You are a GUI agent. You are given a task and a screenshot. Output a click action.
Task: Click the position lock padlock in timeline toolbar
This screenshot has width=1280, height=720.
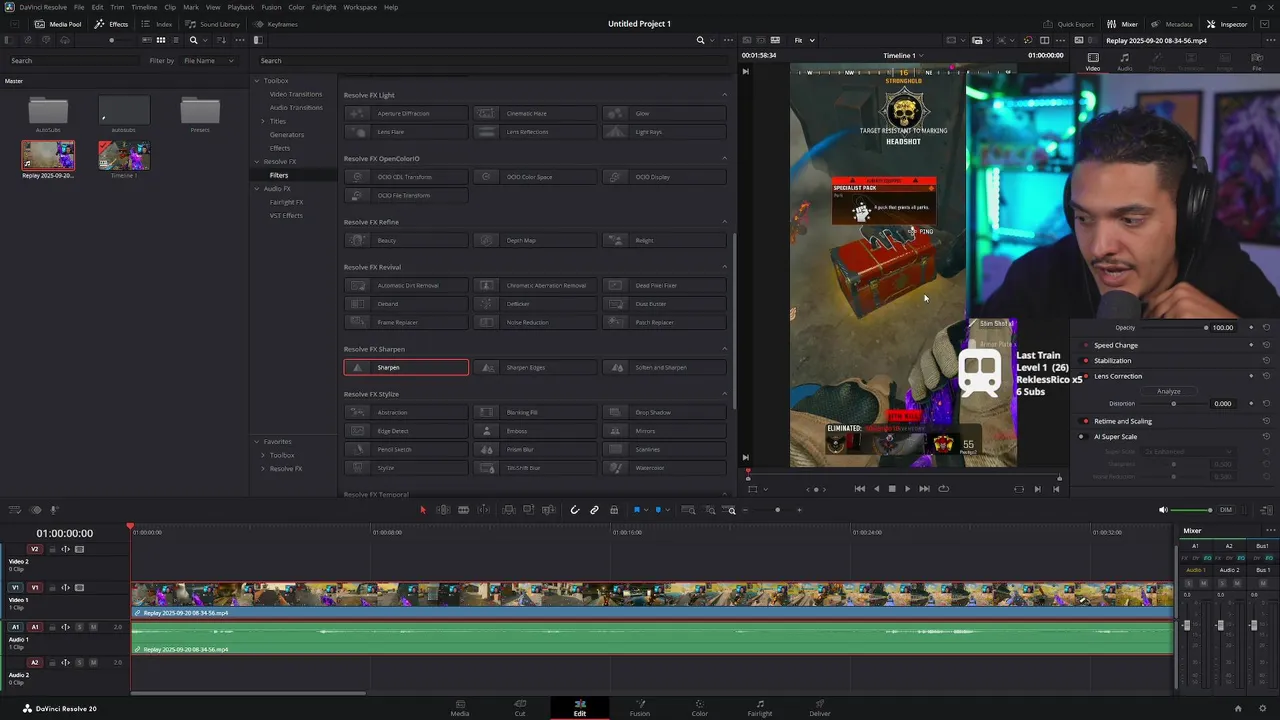click(614, 510)
